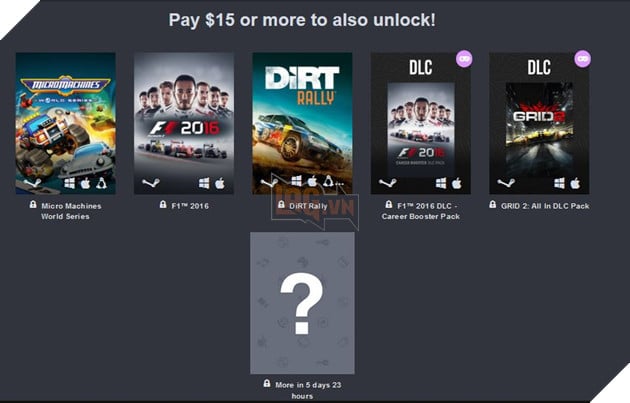This screenshot has width=630, height=403.
Task: Click the Steam icon on Micro Machines cover
Action: point(32,183)
